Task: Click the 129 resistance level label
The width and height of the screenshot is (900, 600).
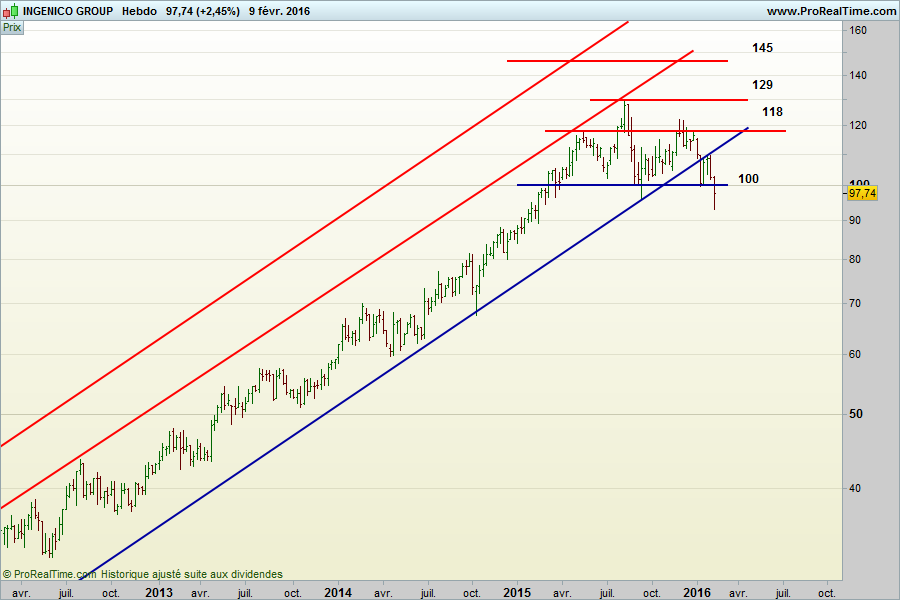Action: point(763,85)
